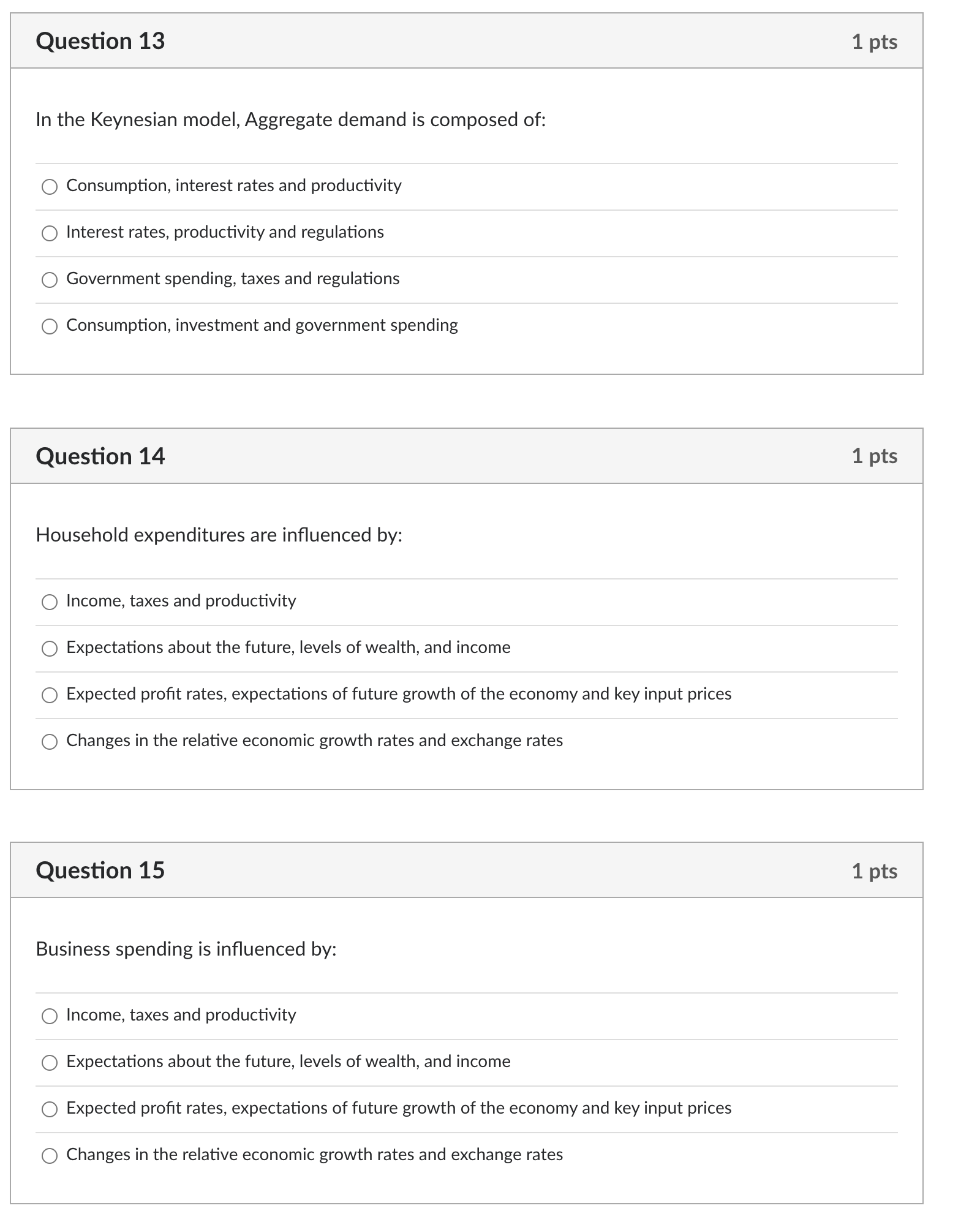Select 'Consumption, investment and government spending' option
980x1219 pixels.
[50, 326]
